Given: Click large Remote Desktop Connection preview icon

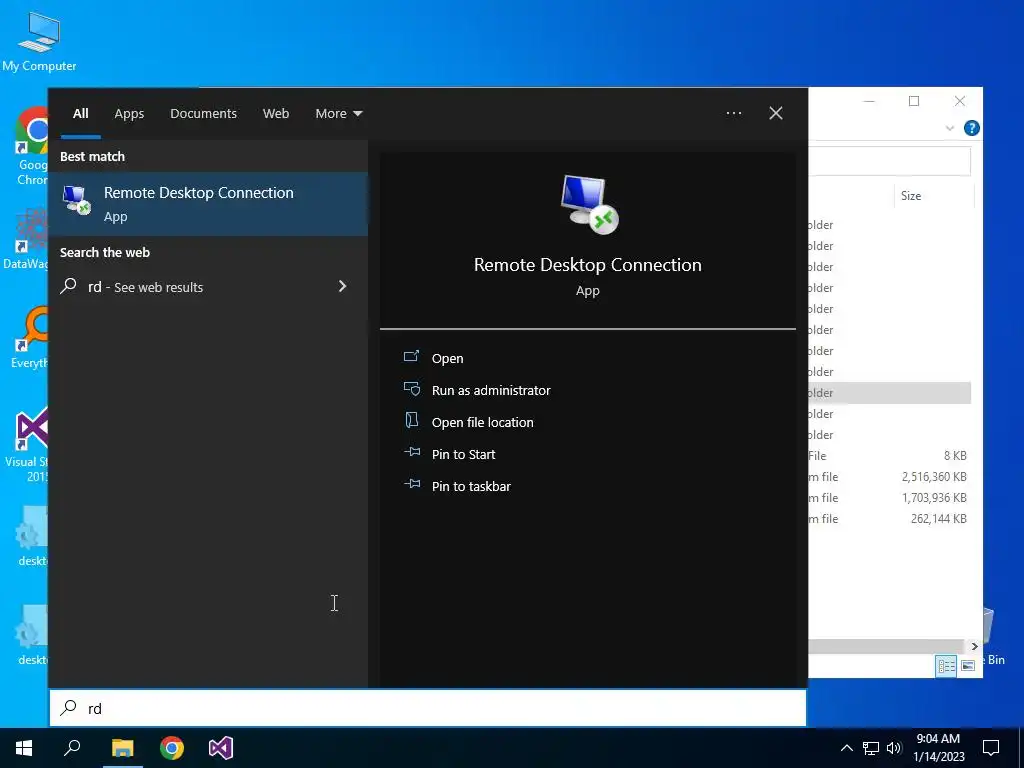Looking at the screenshot, I should (589, 204).
